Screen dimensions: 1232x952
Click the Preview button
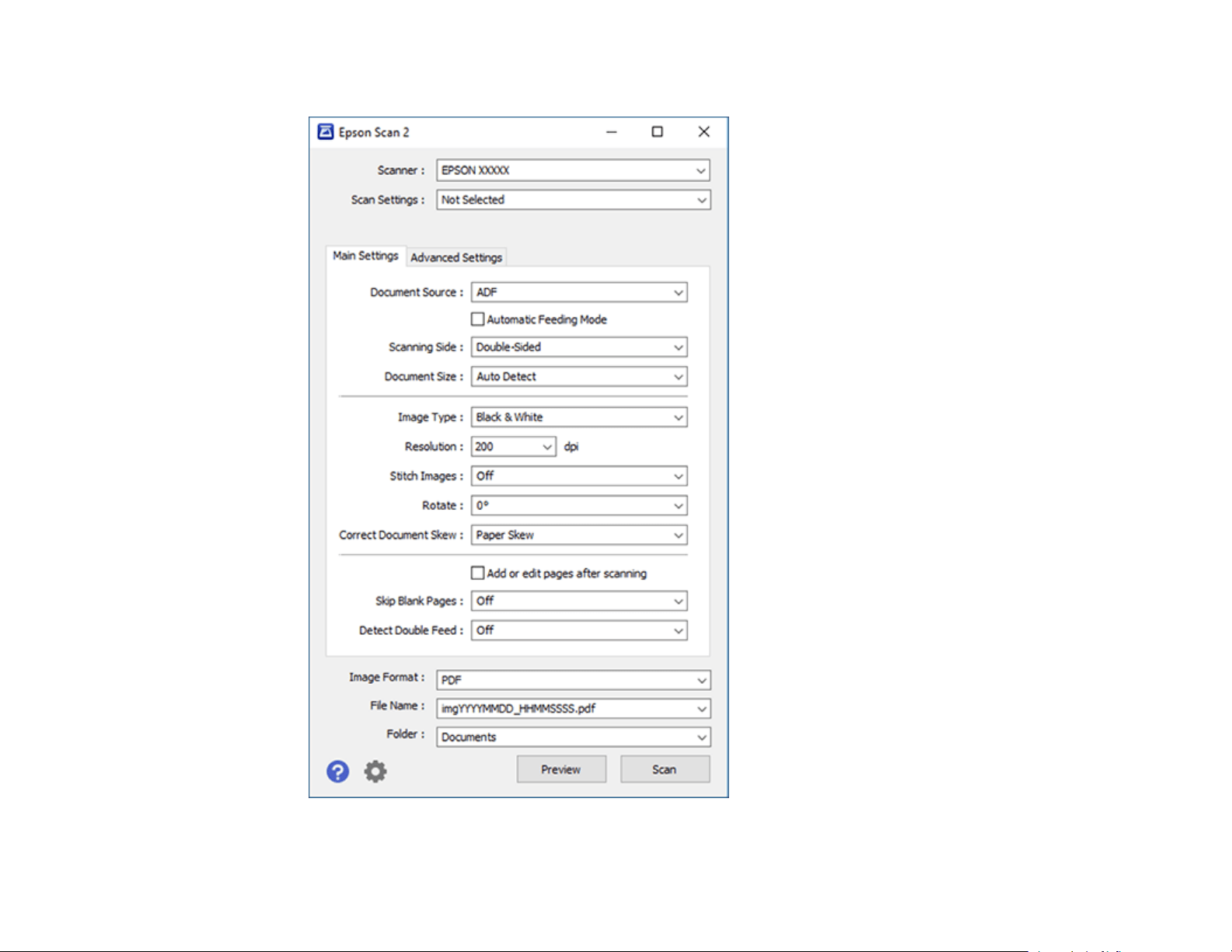[561, 769]
